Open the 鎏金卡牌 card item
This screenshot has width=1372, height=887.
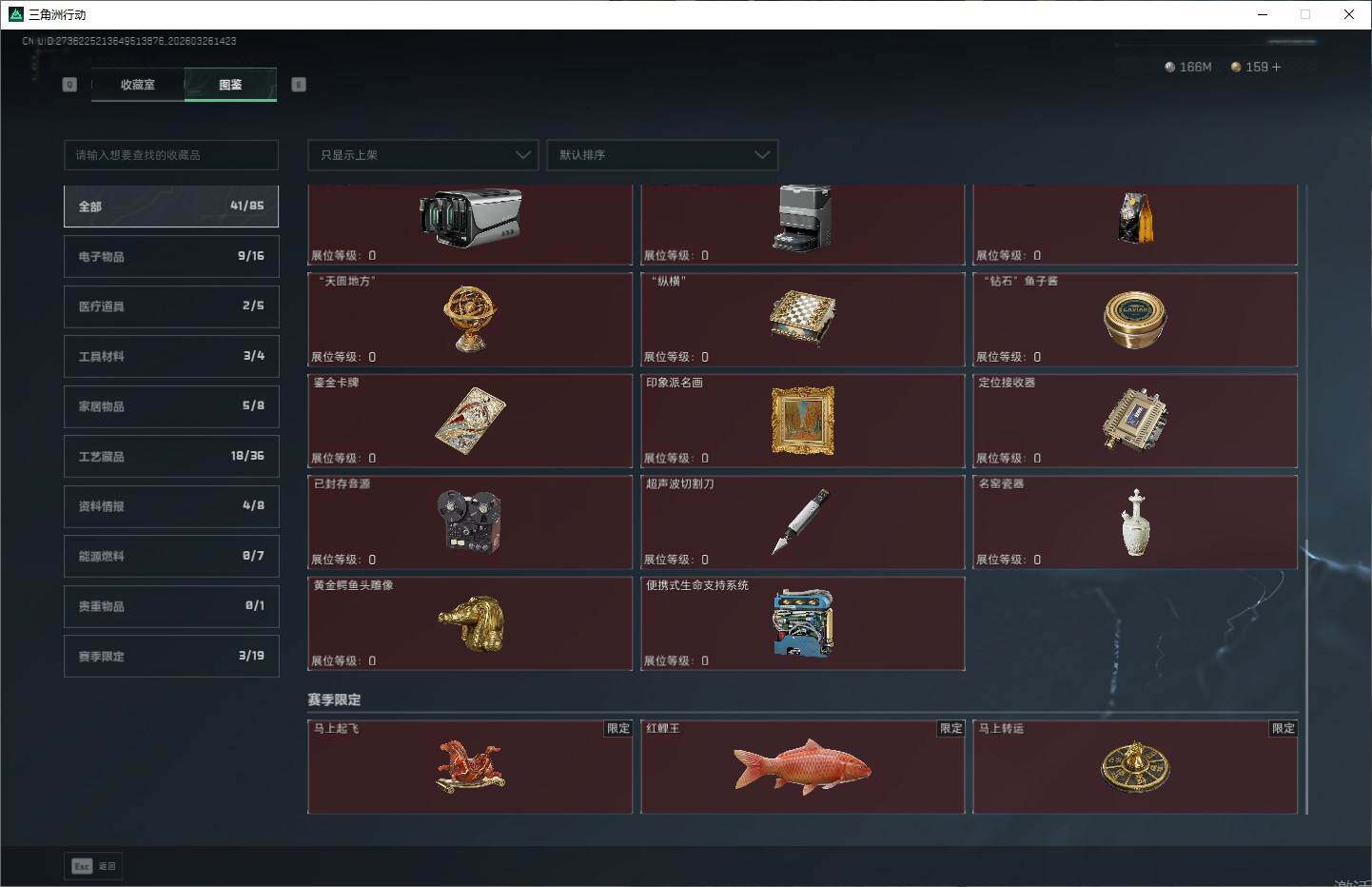click(470, 421)
